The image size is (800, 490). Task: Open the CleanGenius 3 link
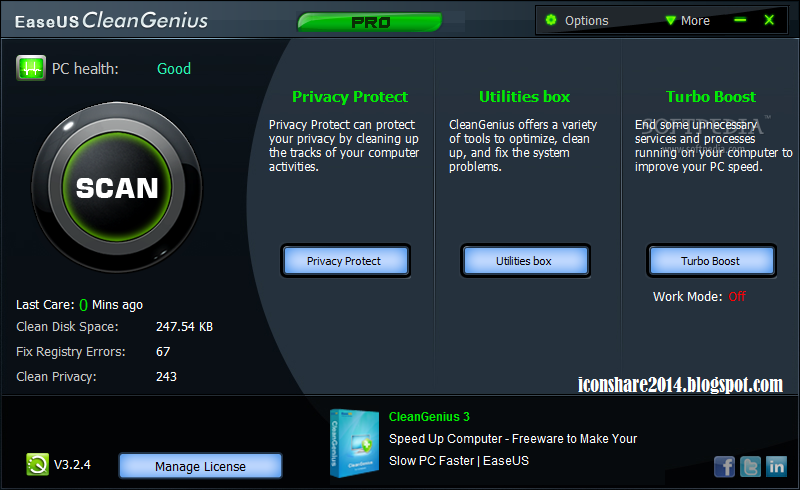coord(429,416)
